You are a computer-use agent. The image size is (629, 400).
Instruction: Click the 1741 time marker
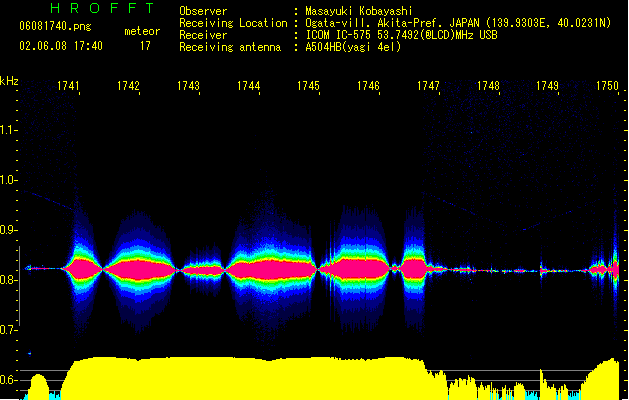click(x=68, y=86)
